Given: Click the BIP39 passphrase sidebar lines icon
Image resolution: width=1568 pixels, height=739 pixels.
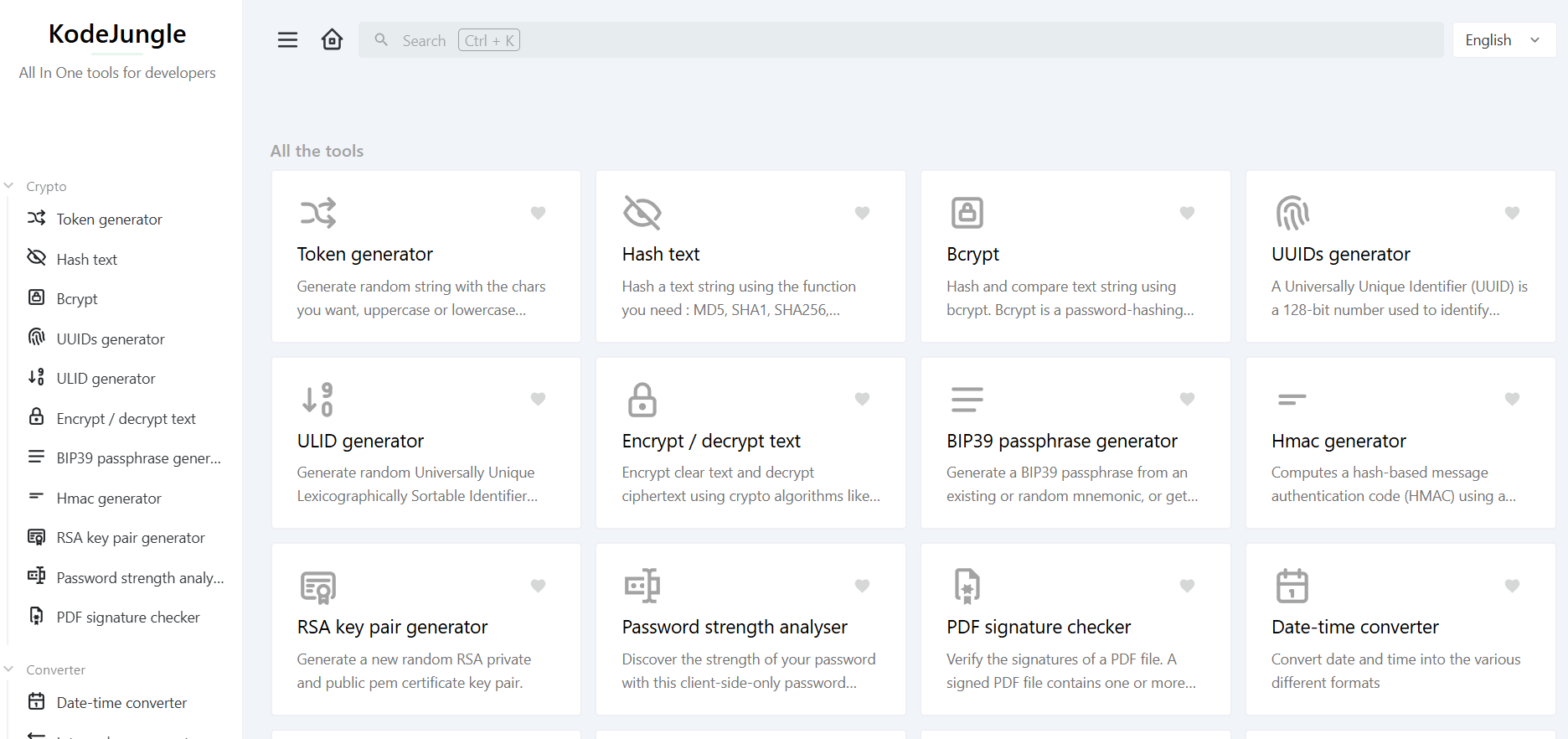Looking at the screenshot, I should point(36,457).
